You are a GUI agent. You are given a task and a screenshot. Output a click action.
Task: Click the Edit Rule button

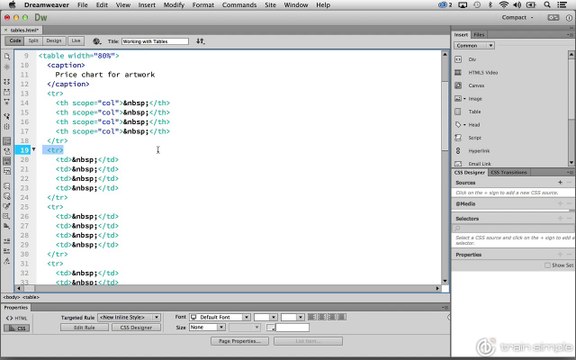tap(84, 327)
